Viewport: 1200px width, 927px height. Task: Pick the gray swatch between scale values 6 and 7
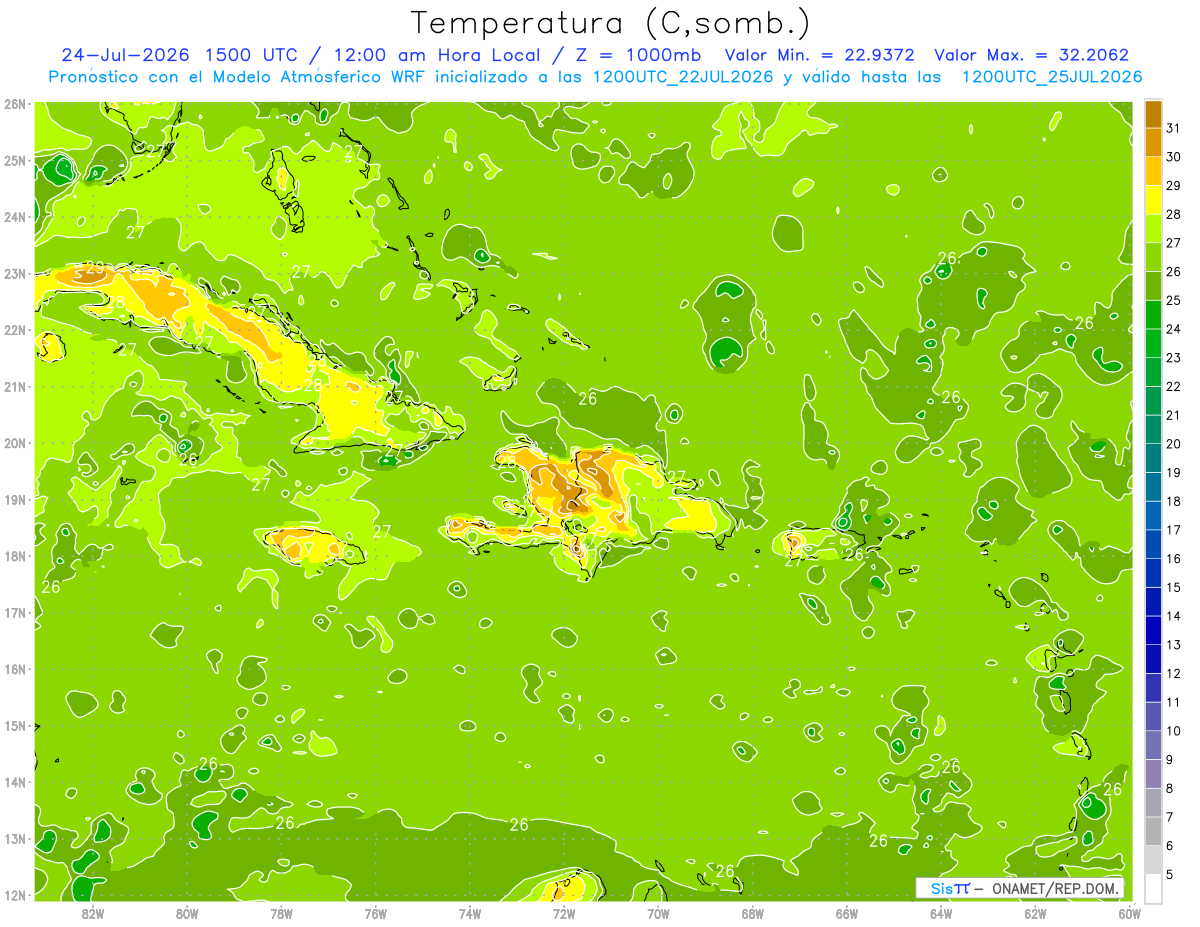point(1153,832)
